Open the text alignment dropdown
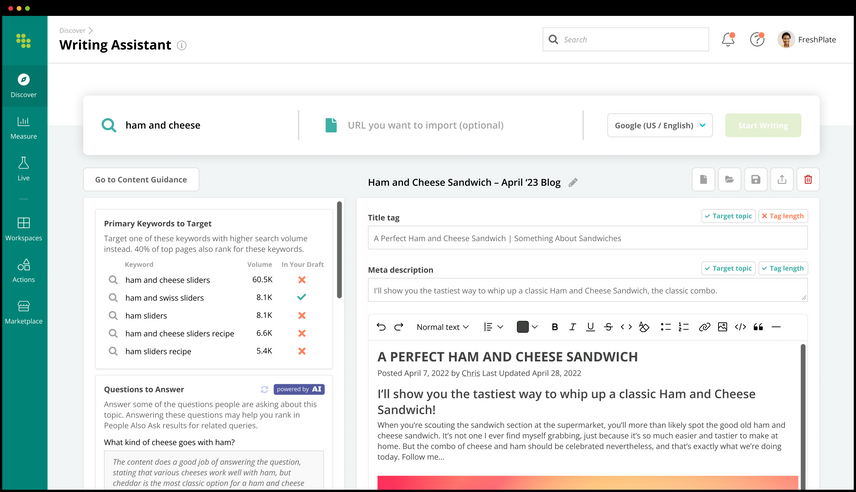The image size is (856, 492). (x=493, y=327)
